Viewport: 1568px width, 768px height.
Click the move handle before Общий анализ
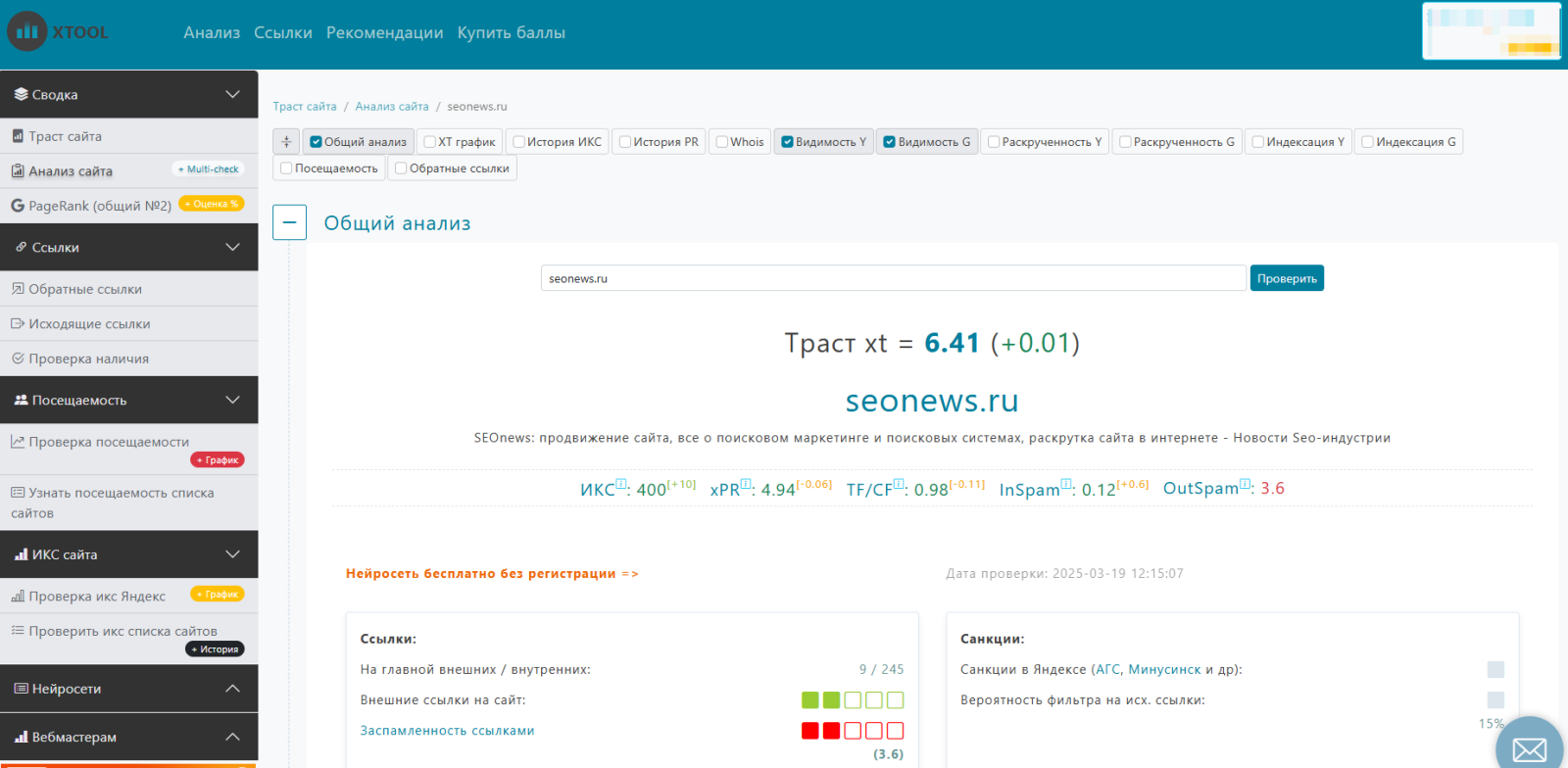point(286,142)
